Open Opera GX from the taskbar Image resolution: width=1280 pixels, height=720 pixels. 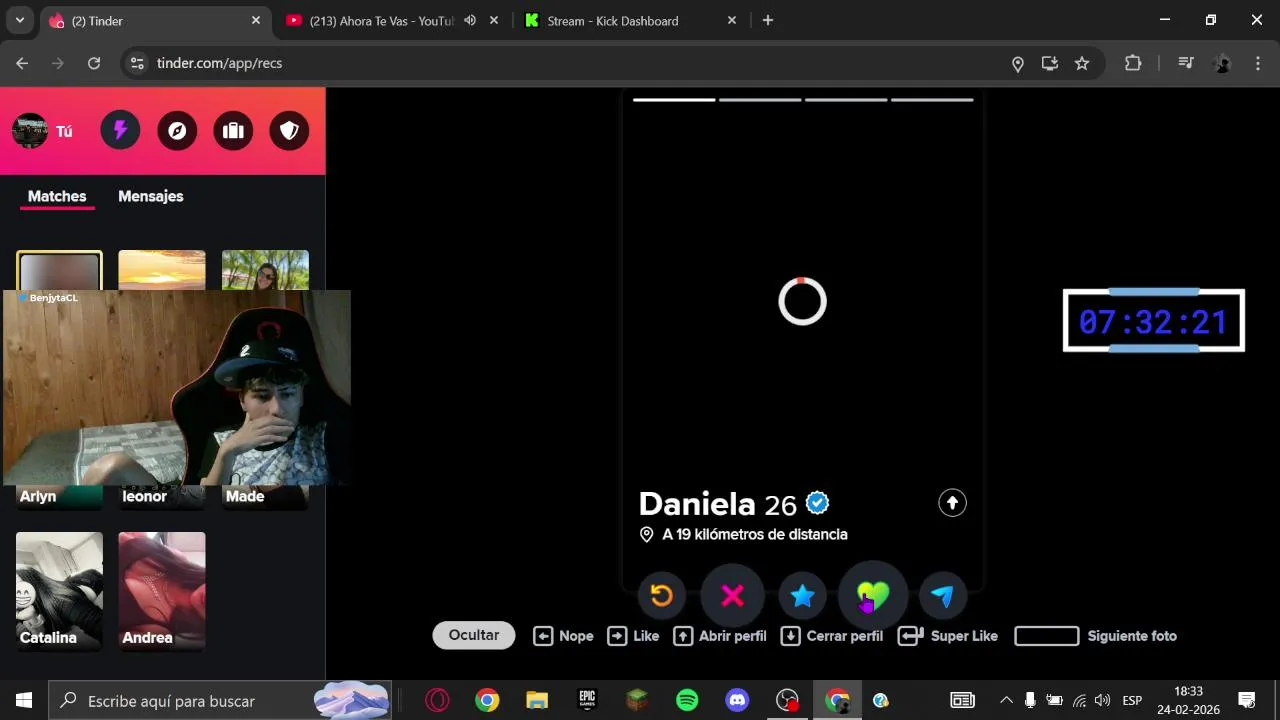[437, 700]
